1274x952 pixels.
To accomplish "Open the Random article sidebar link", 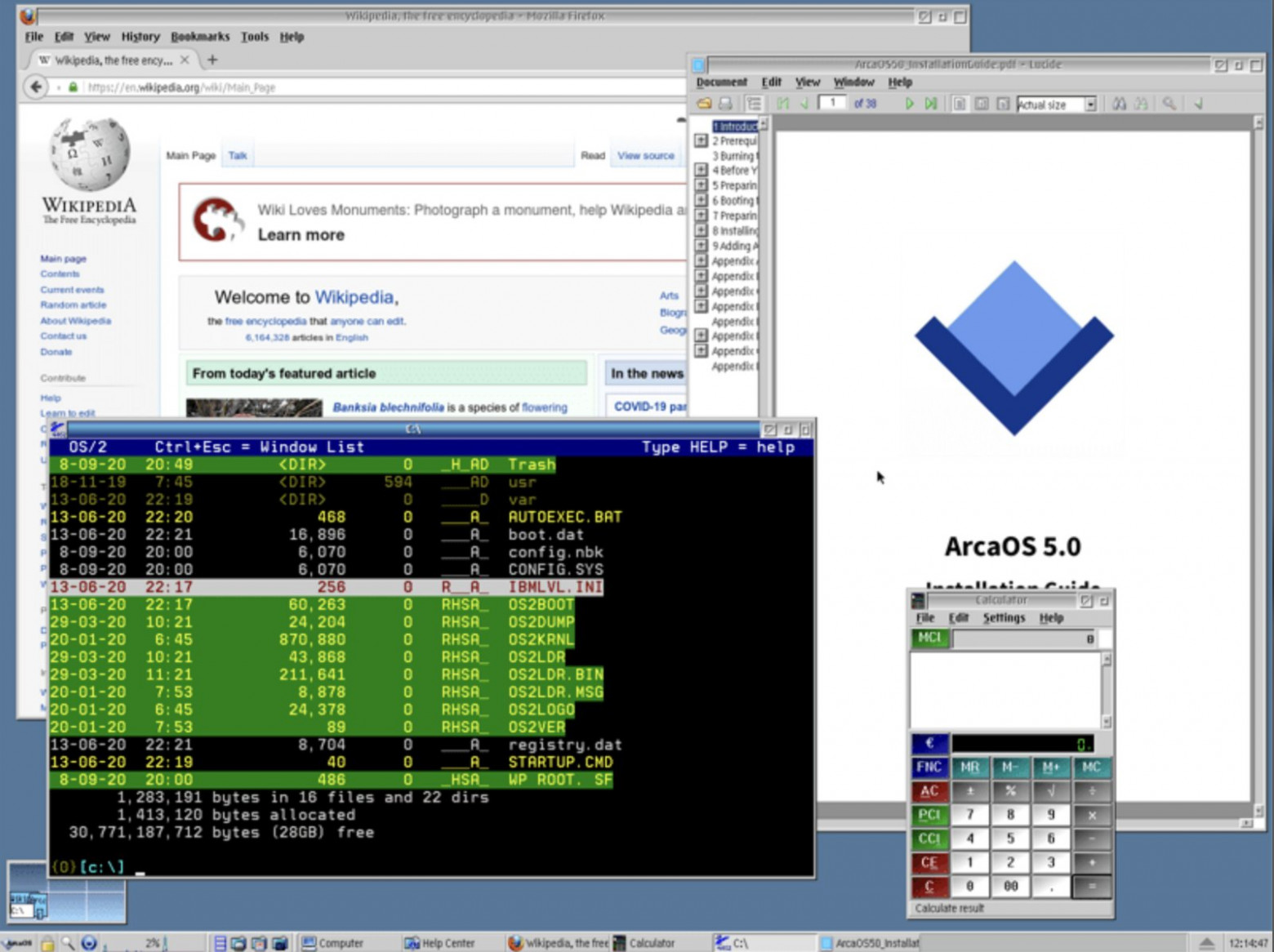I will 73,305.
